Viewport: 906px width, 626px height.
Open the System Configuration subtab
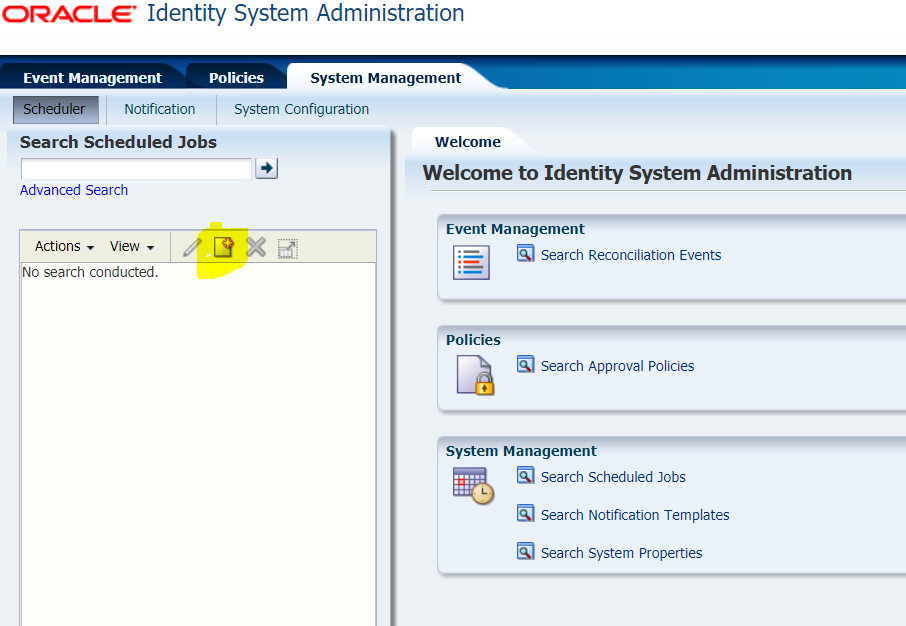pyautogui.click(x=300, y=109)
